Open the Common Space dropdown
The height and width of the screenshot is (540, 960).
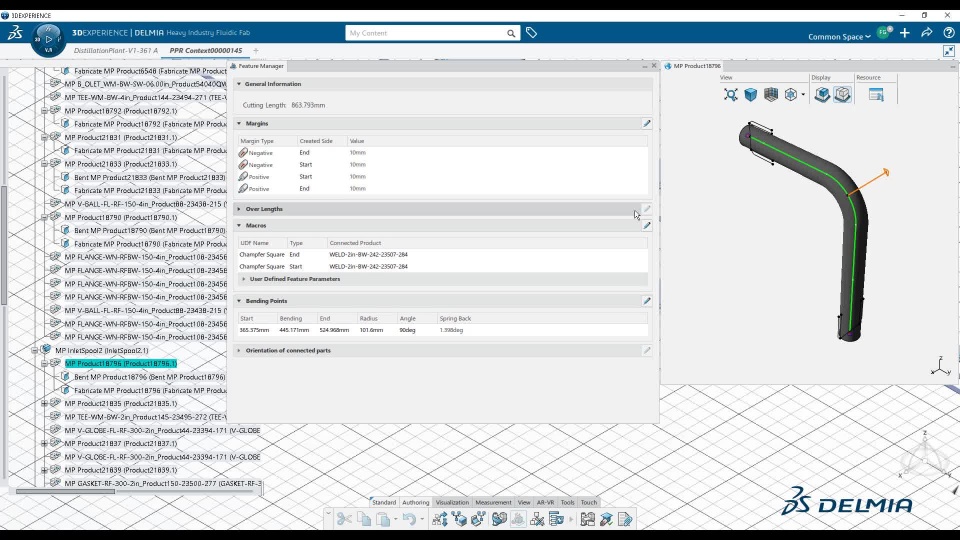(839, 37)
